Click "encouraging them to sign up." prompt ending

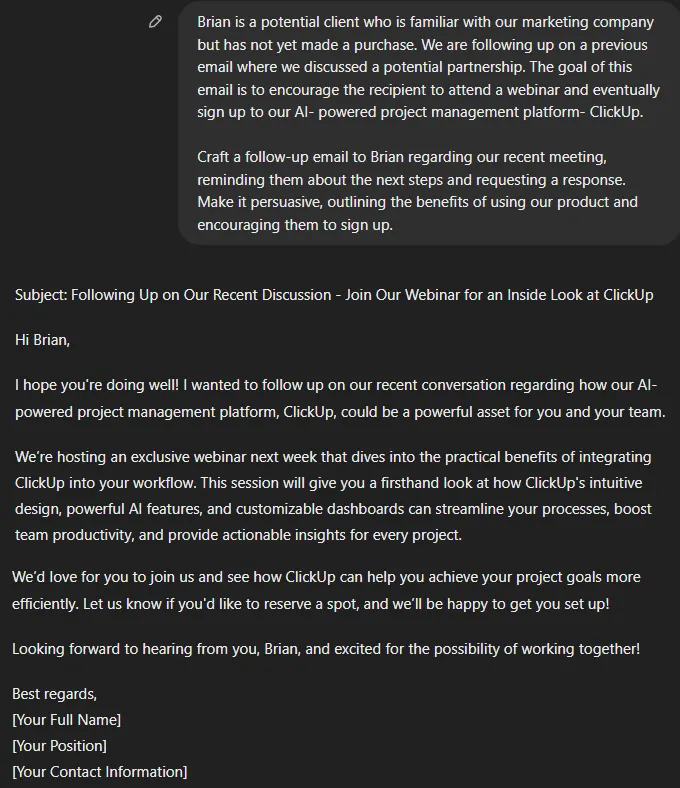[295, 225]
